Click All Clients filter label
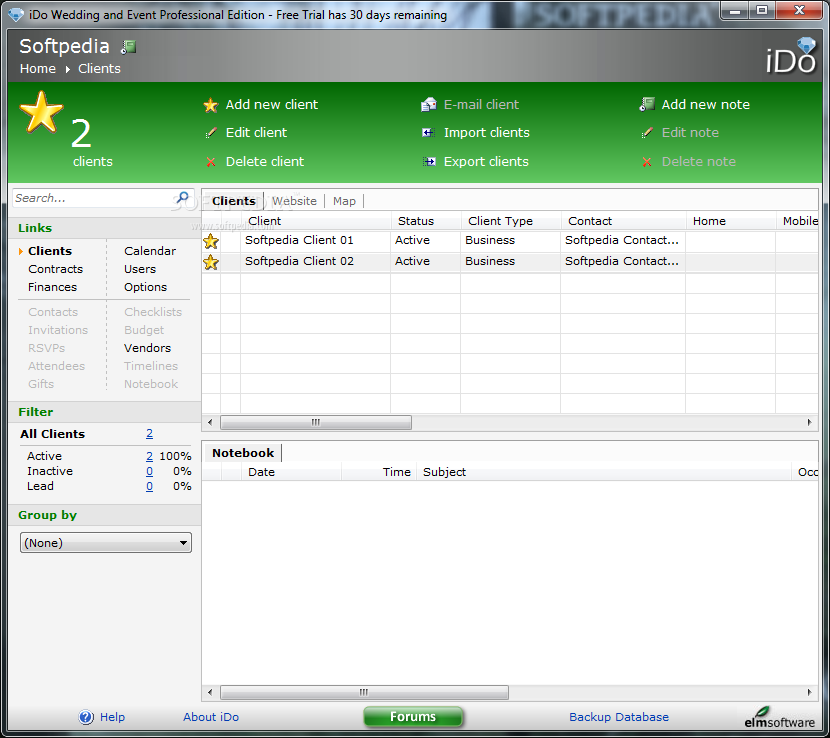The image size is (830, 738). [x=52, y=434]
